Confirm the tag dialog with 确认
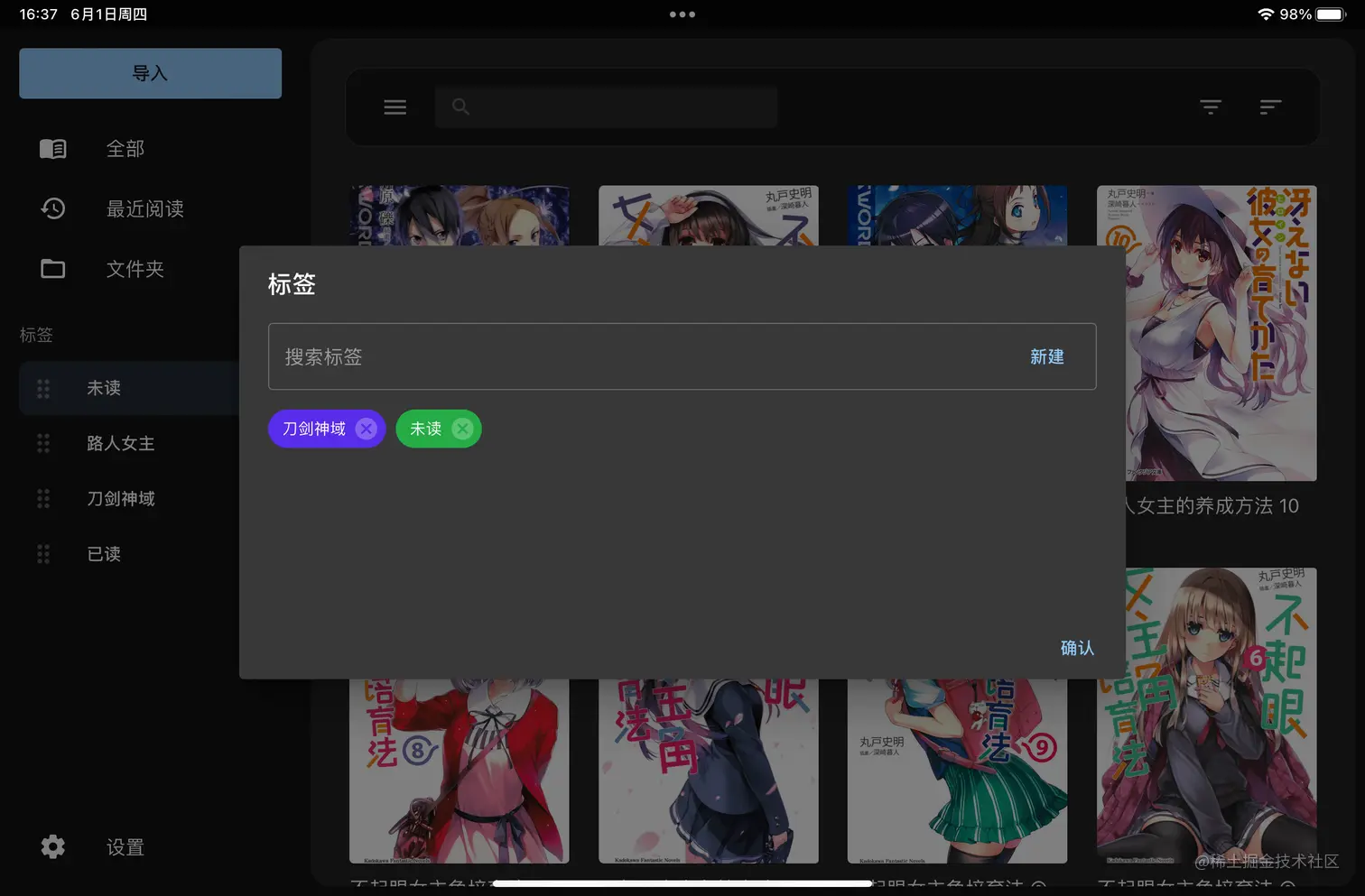 coord(1077,648)
